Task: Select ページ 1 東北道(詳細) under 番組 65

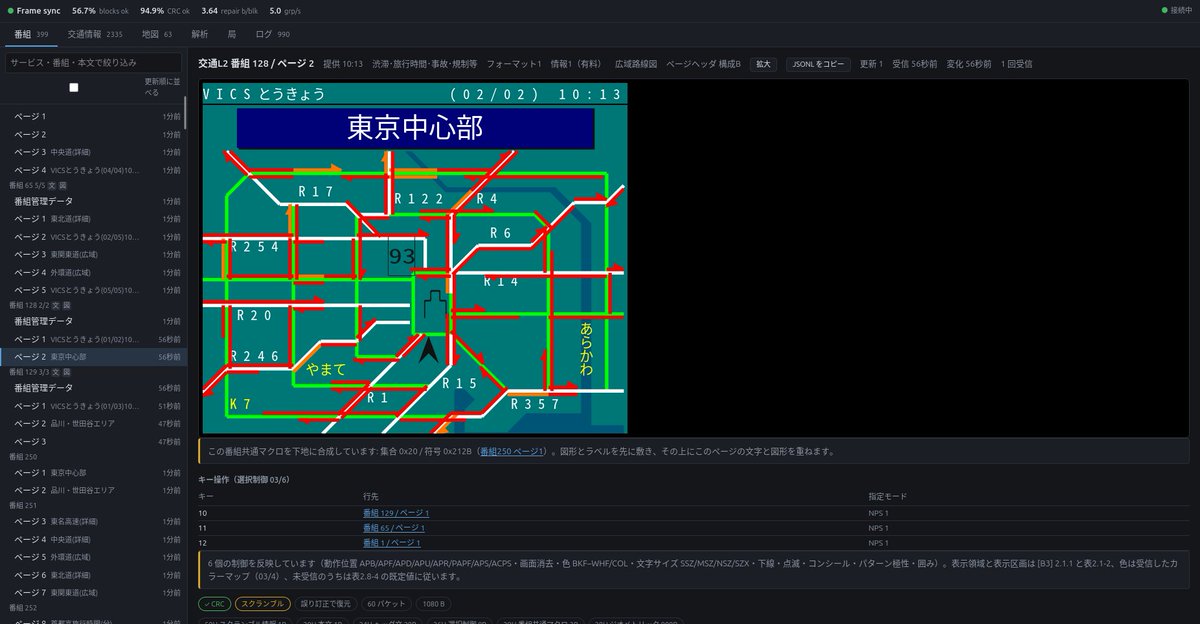Action: pyautogui.click(x=92, y=218)
